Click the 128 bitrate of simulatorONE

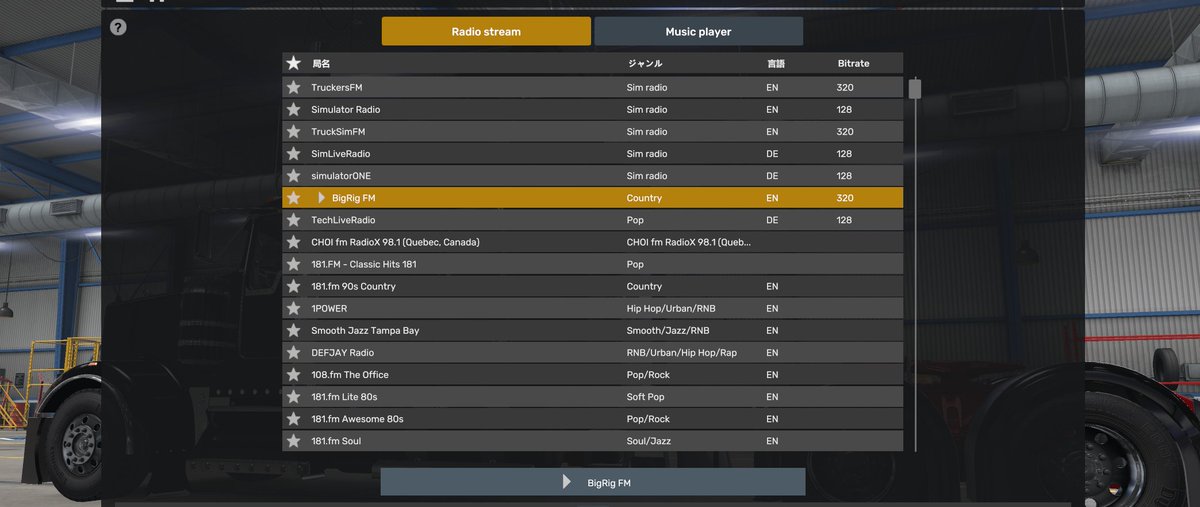coord(844,176)
